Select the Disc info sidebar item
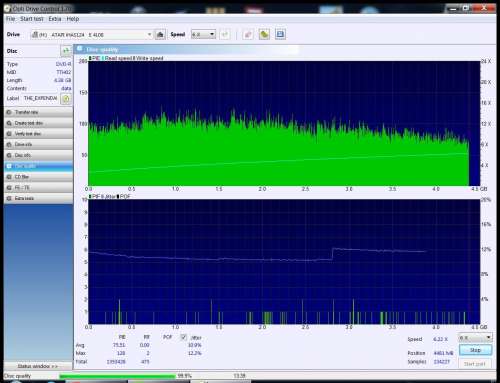The width and height of the screenshot is (500, 383). click(x=39, y=155)
